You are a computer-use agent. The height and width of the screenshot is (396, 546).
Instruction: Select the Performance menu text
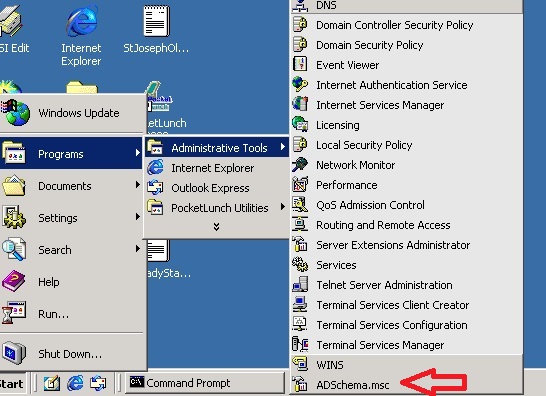click(x=346, y=185)
